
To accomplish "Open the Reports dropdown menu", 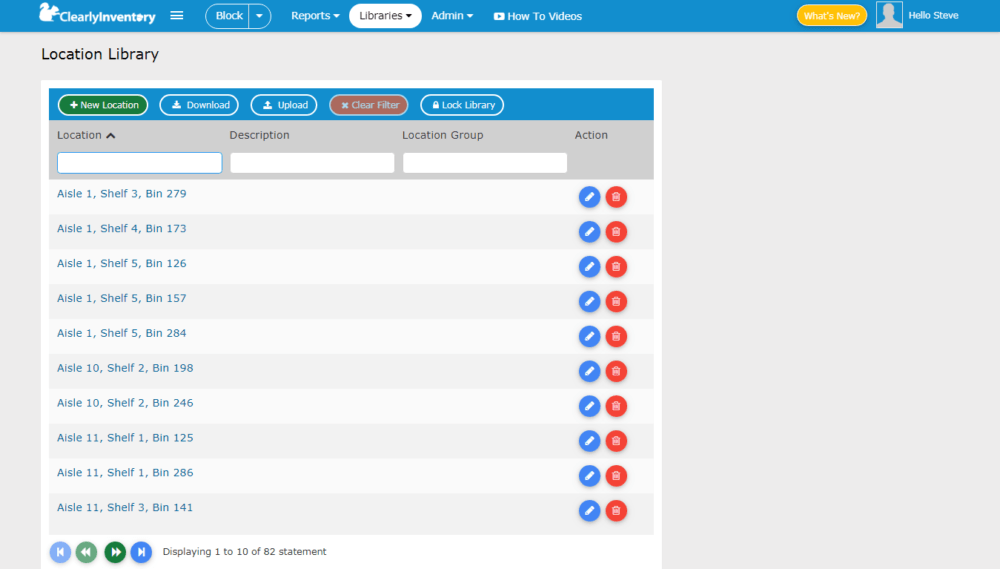I will [315, 16].
